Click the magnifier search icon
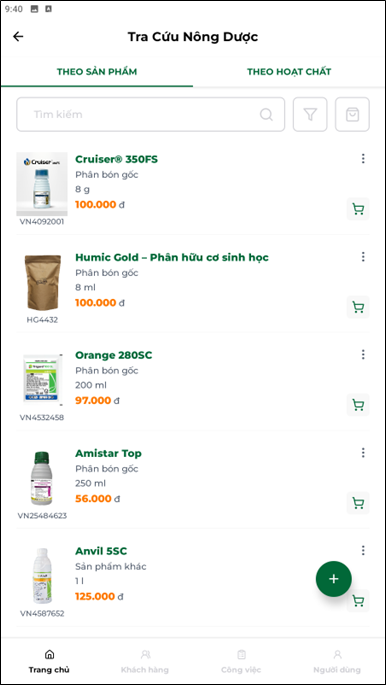The image size is (386, 685). 266,114
